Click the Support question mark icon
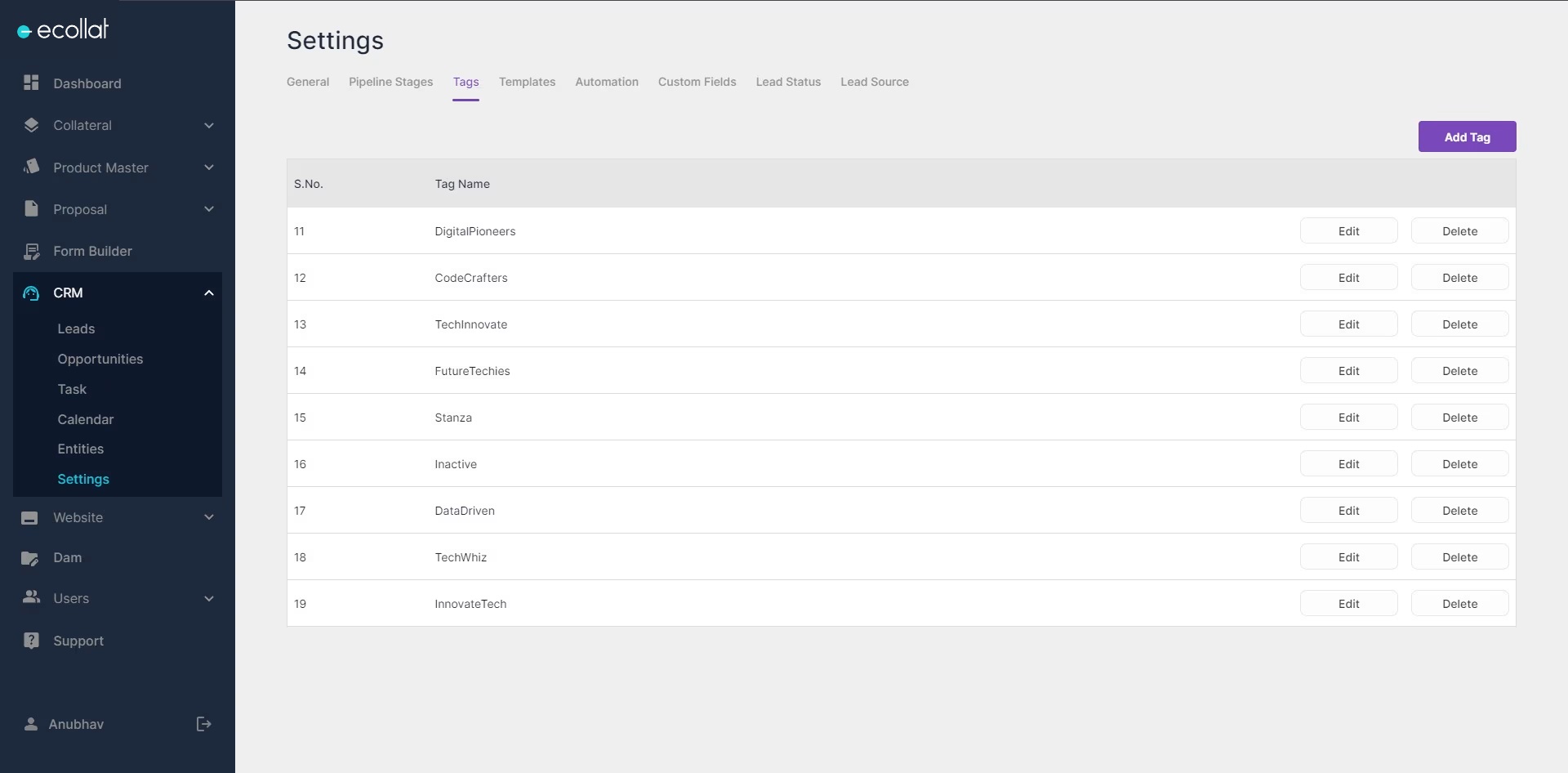This screenshot has height=773, width=1568. pos(31,641)
